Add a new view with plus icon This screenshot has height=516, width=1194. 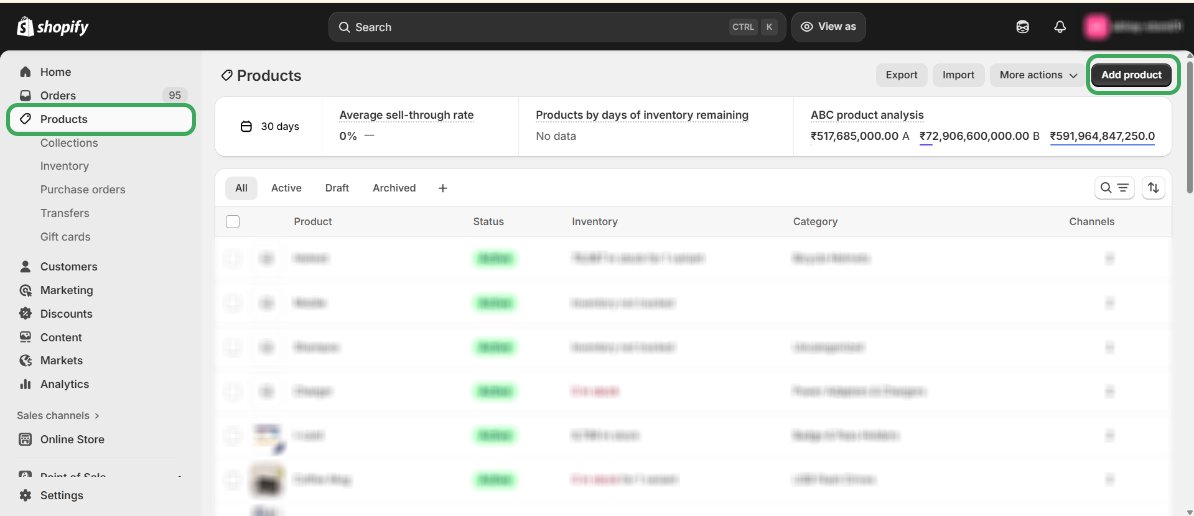click(x=443, y=188)
